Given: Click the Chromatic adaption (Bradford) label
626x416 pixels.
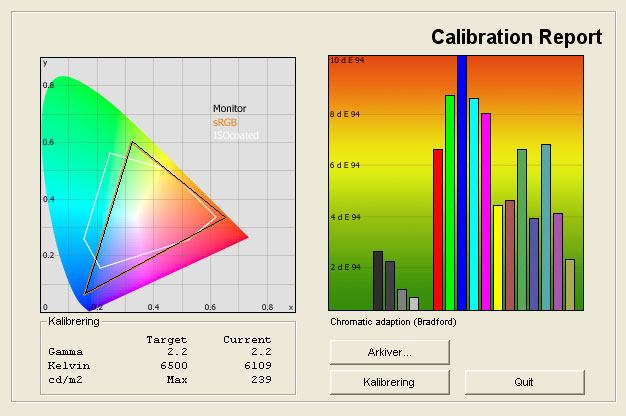Looking at the screenshot, I should 386,322.
